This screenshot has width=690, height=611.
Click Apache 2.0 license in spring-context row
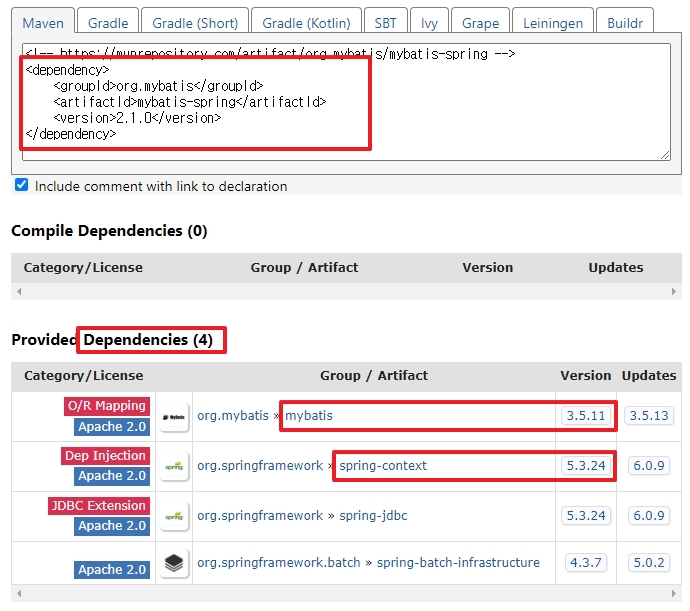[112, 476]
